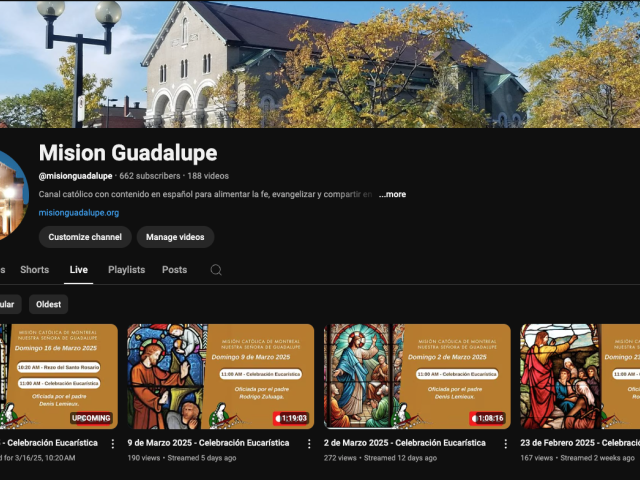Expand channel description with ...more
Viewport: 640px width, 480px height.
[x=392, y=194]
